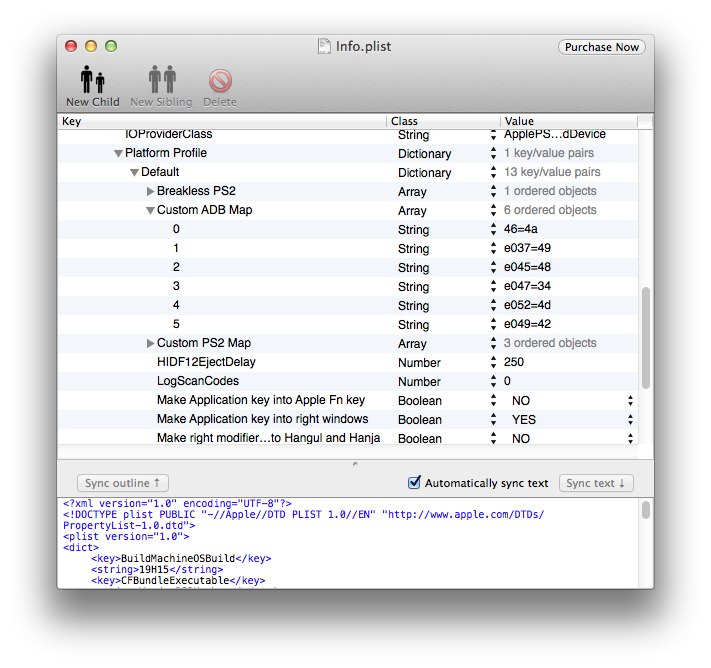Select the HIDF12EjectDelay value 250
The height and width of the screenshot is (668, 711).
[514, 362]
